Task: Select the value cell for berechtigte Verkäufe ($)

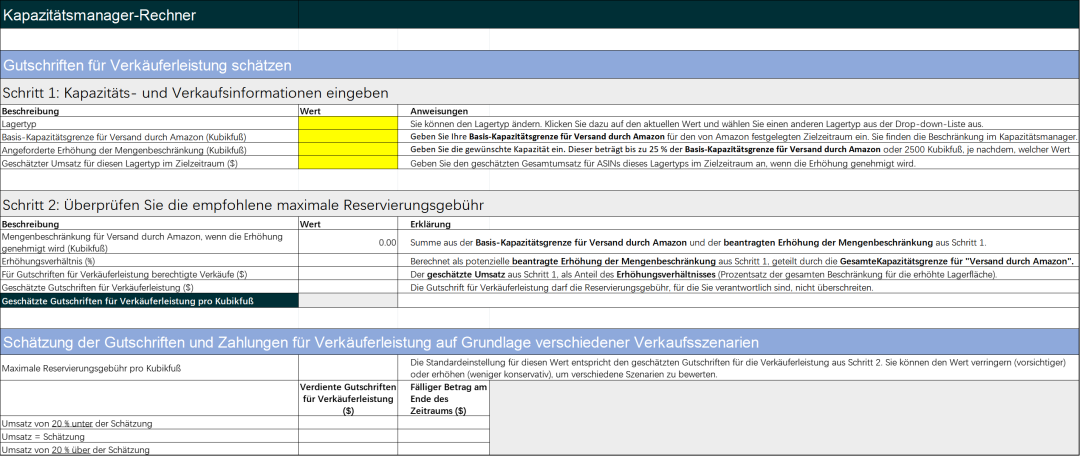Action: point(348,274)
